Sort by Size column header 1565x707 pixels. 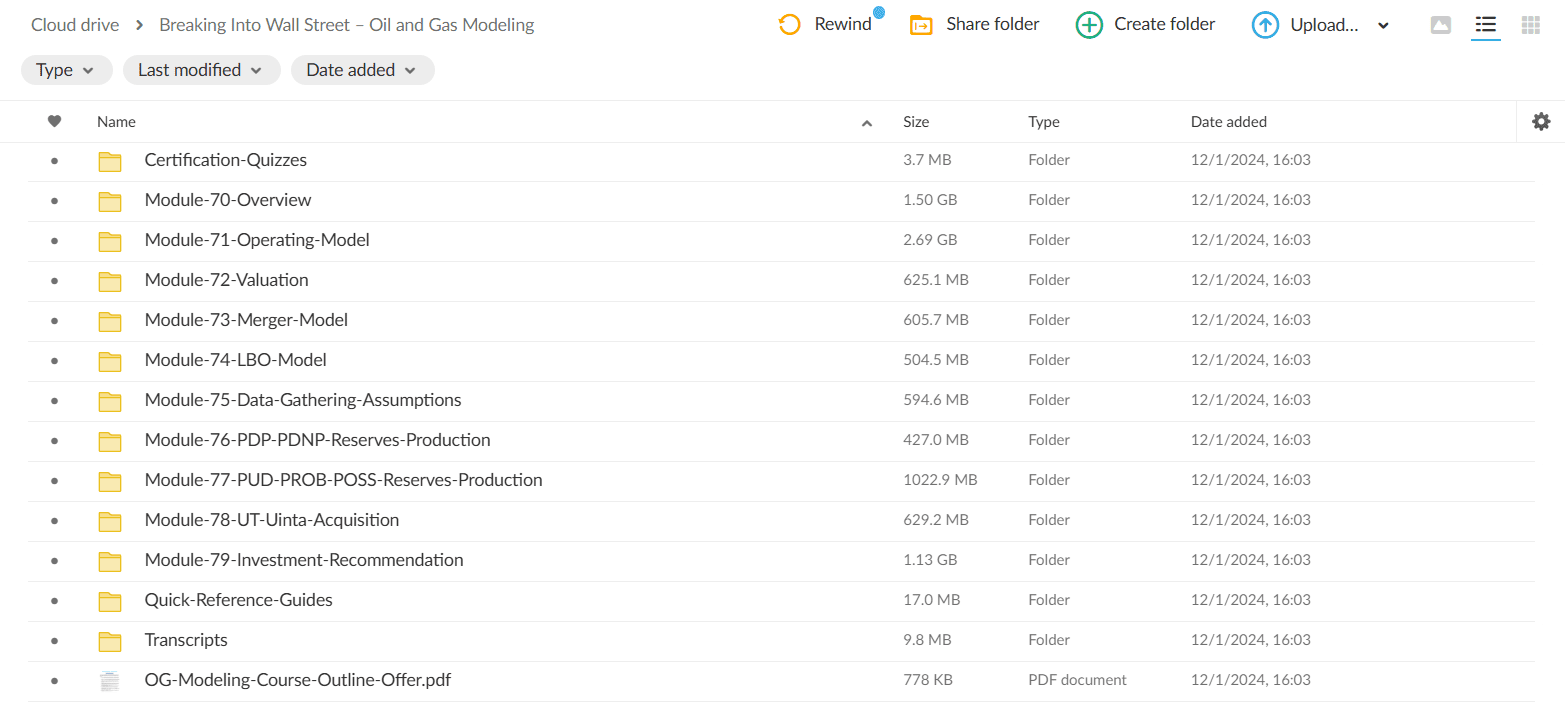pos(916,122)
